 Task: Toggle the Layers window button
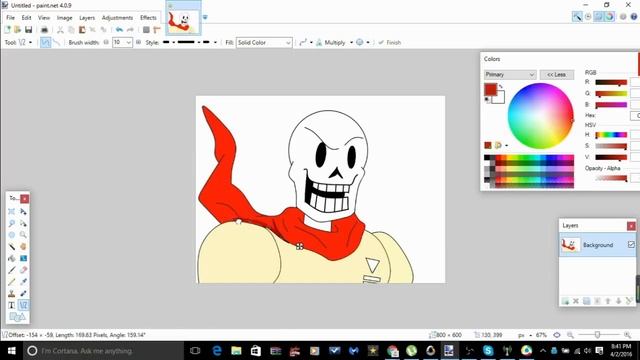pos(598,16)
